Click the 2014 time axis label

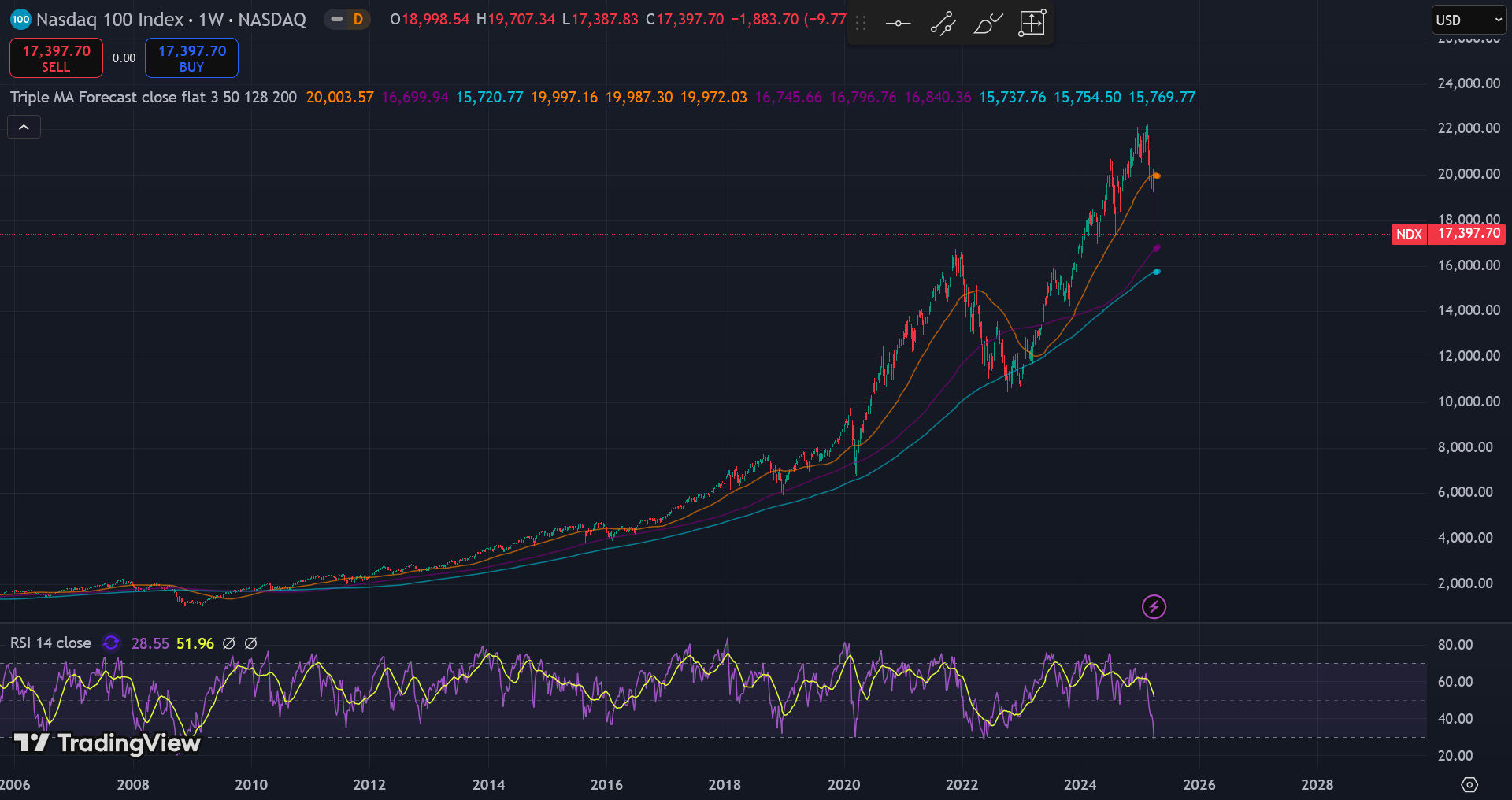tap(488, 785)
